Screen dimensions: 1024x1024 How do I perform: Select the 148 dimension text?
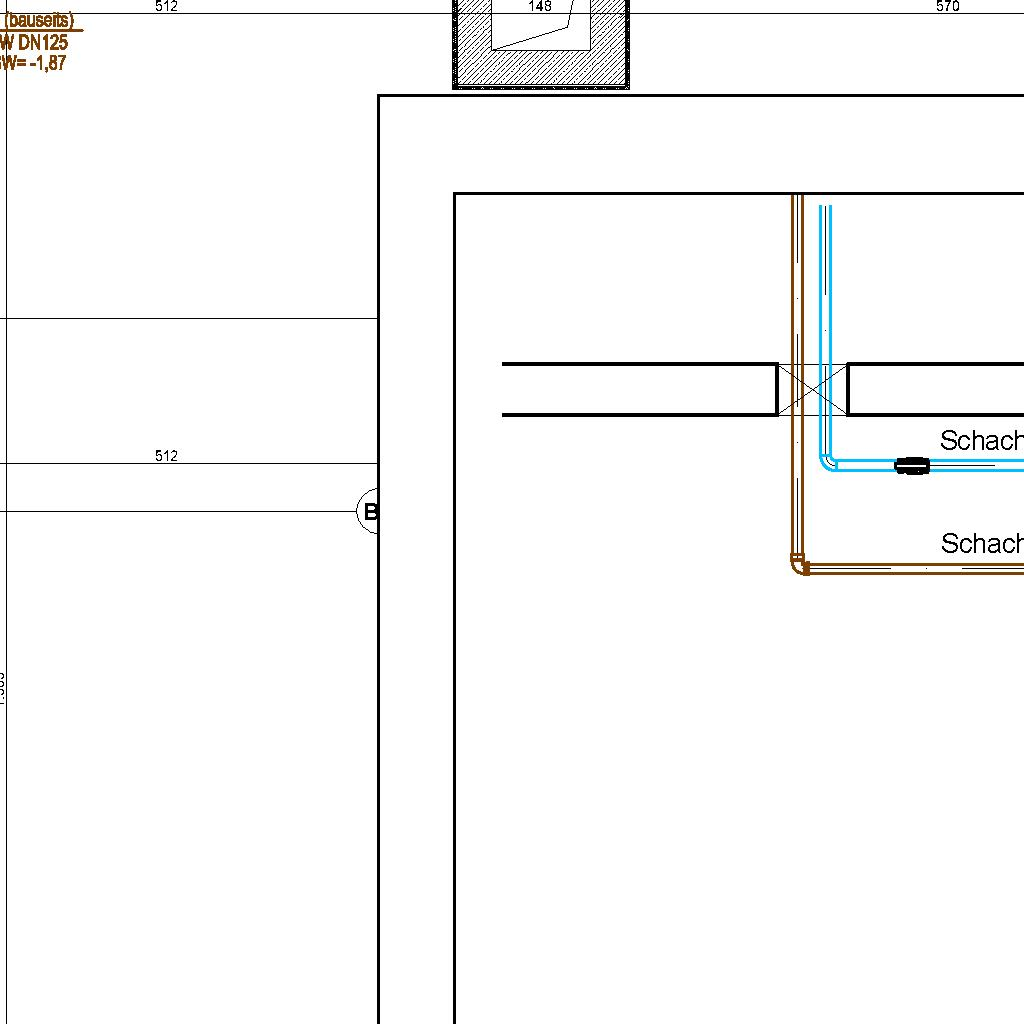pos(540,6)
